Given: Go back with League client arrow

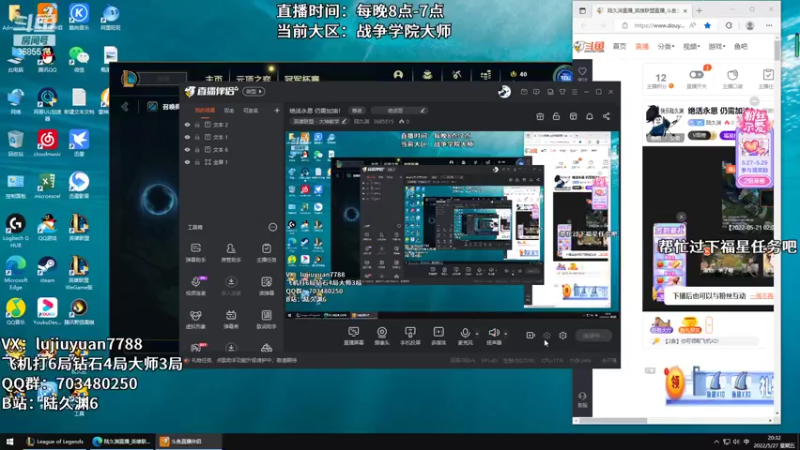Looking at the screenshot, I should (x=125, y=107).
